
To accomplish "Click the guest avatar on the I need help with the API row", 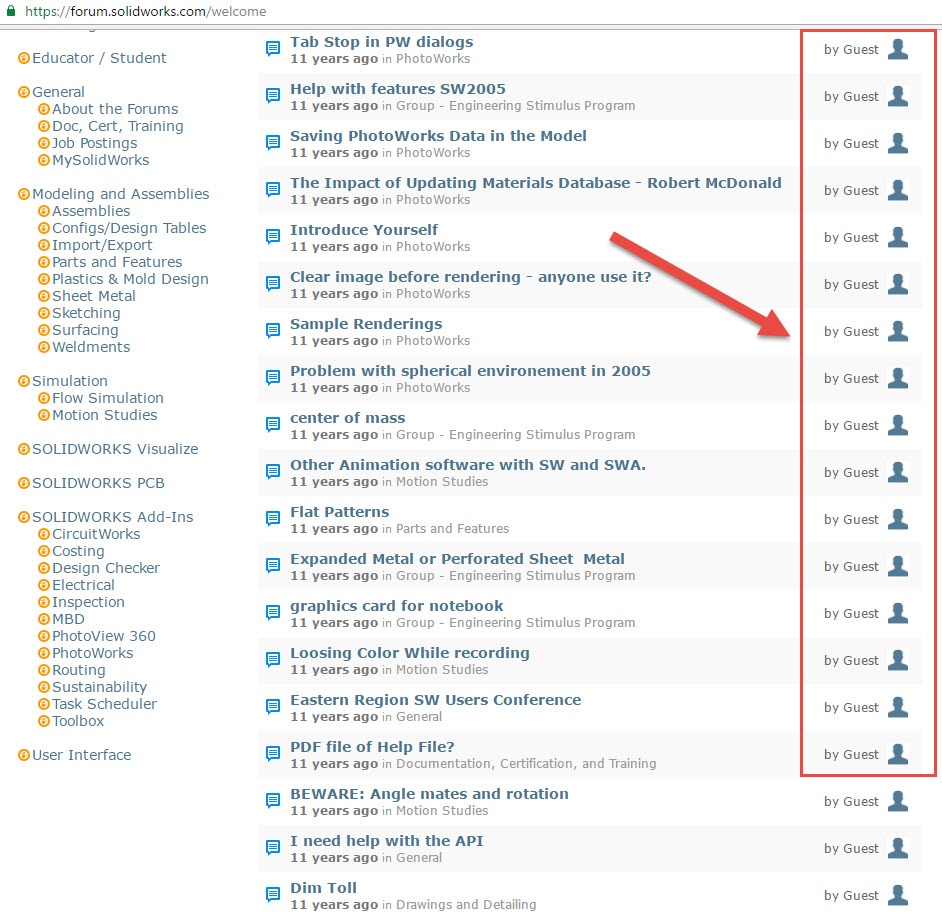I will tap(898, 848).
